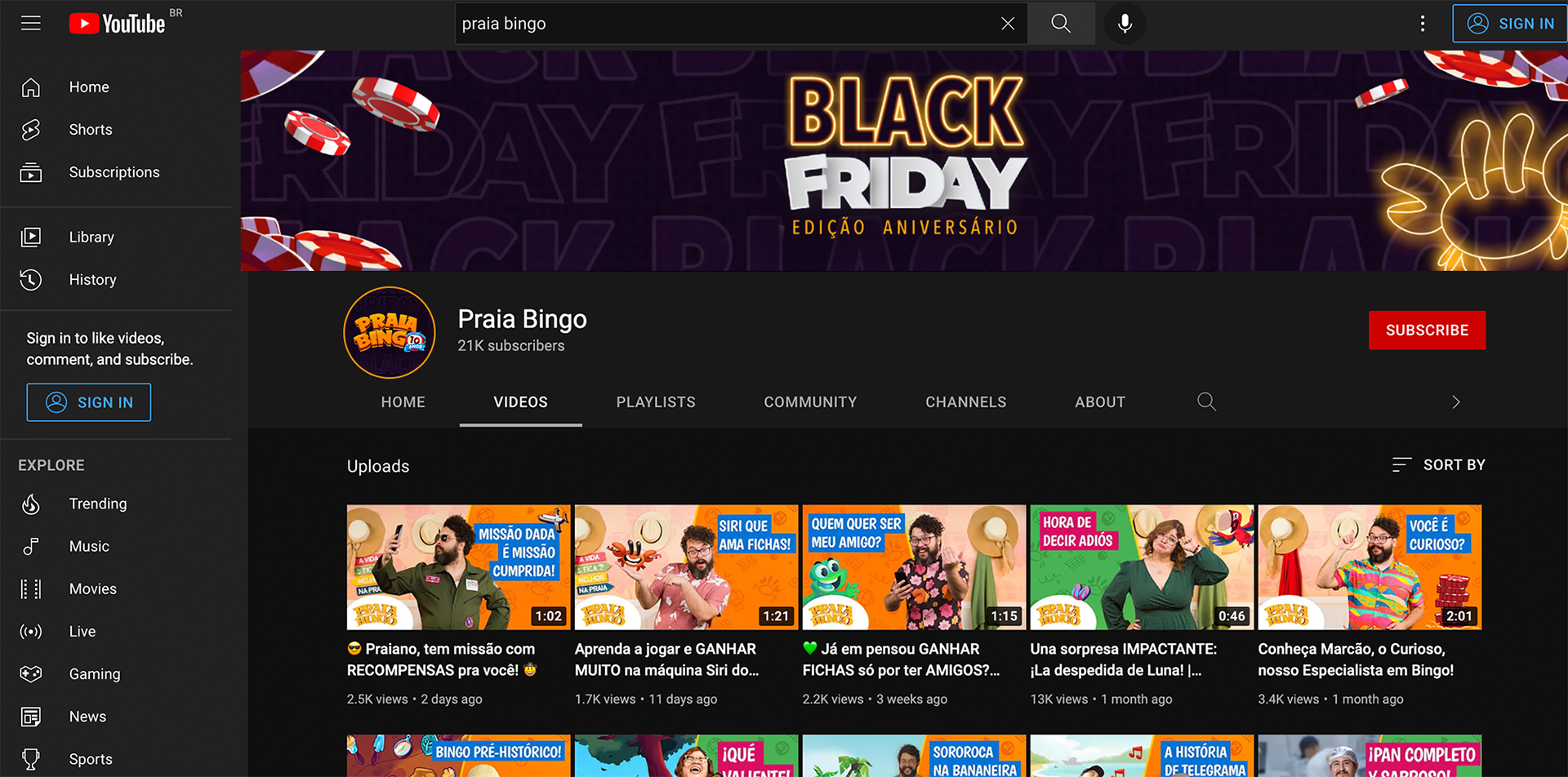This screenshot has width=1568, height=777.
Task: Play the Quem Quer Ser Meu Amigo thumbnail
Action: [914, 567]
